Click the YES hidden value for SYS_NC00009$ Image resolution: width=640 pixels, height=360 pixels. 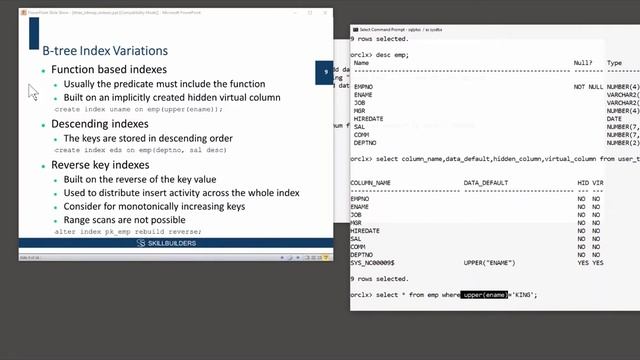pyautogui.click(x=583, y=263)
